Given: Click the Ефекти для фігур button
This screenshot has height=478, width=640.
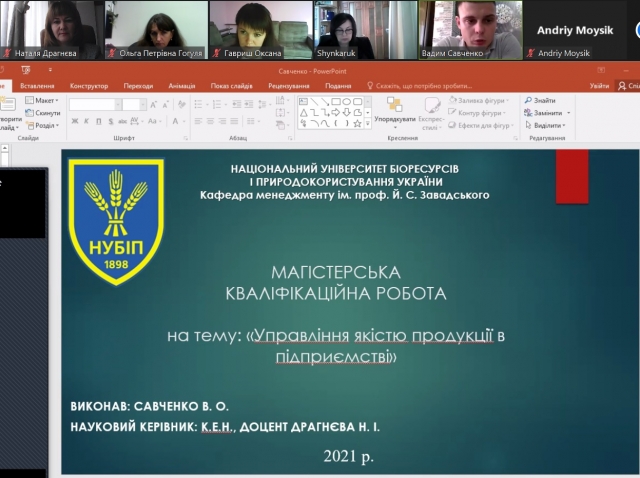Looking at the screenshot, I should coord(481,125).
